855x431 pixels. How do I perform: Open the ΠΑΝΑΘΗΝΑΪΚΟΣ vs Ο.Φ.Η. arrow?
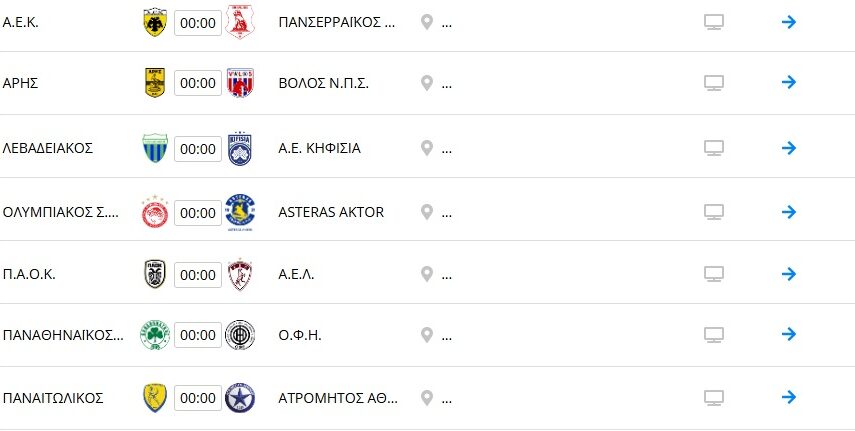tap(789, 334)
